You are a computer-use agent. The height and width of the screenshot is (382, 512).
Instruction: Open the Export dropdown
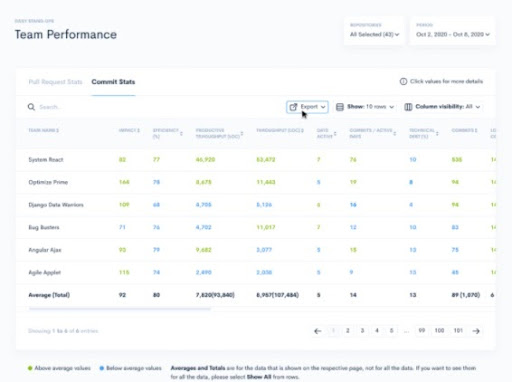(x=307, y=107)
